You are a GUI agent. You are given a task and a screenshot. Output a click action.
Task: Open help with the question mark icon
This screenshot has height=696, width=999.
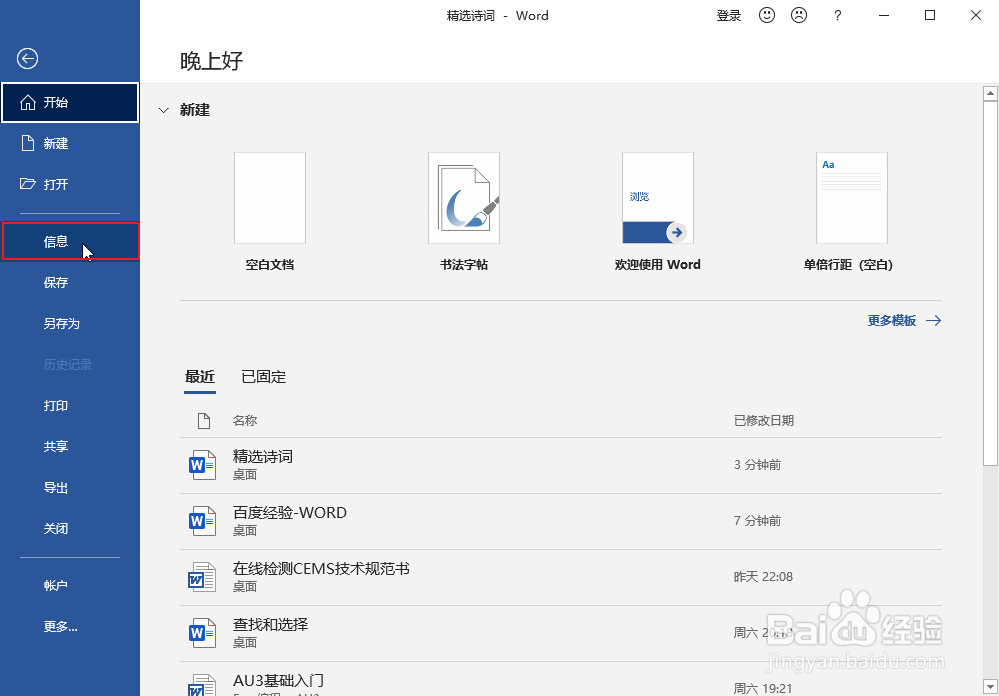pos(838,15)
